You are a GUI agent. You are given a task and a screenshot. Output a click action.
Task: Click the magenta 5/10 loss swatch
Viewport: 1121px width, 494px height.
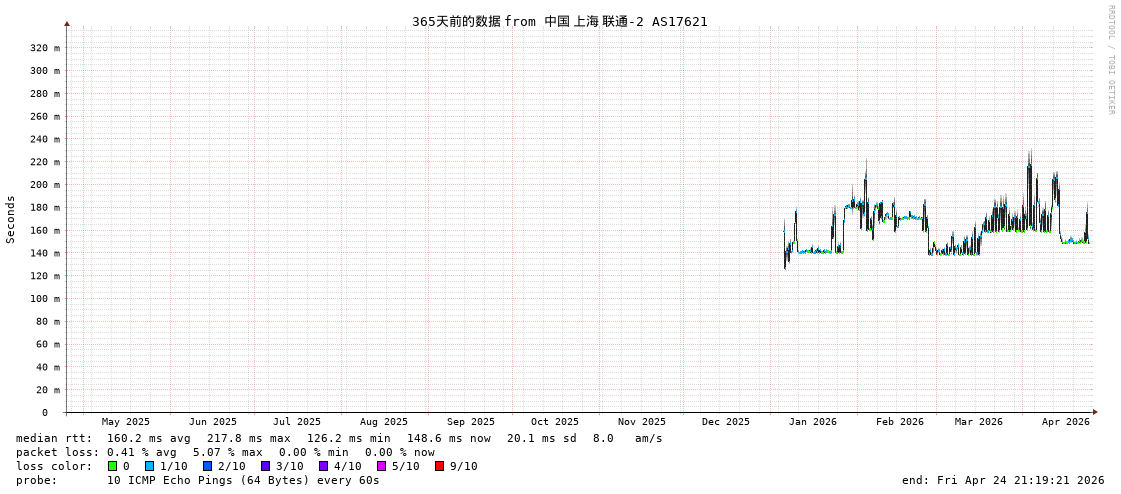(x=381, y=466)
